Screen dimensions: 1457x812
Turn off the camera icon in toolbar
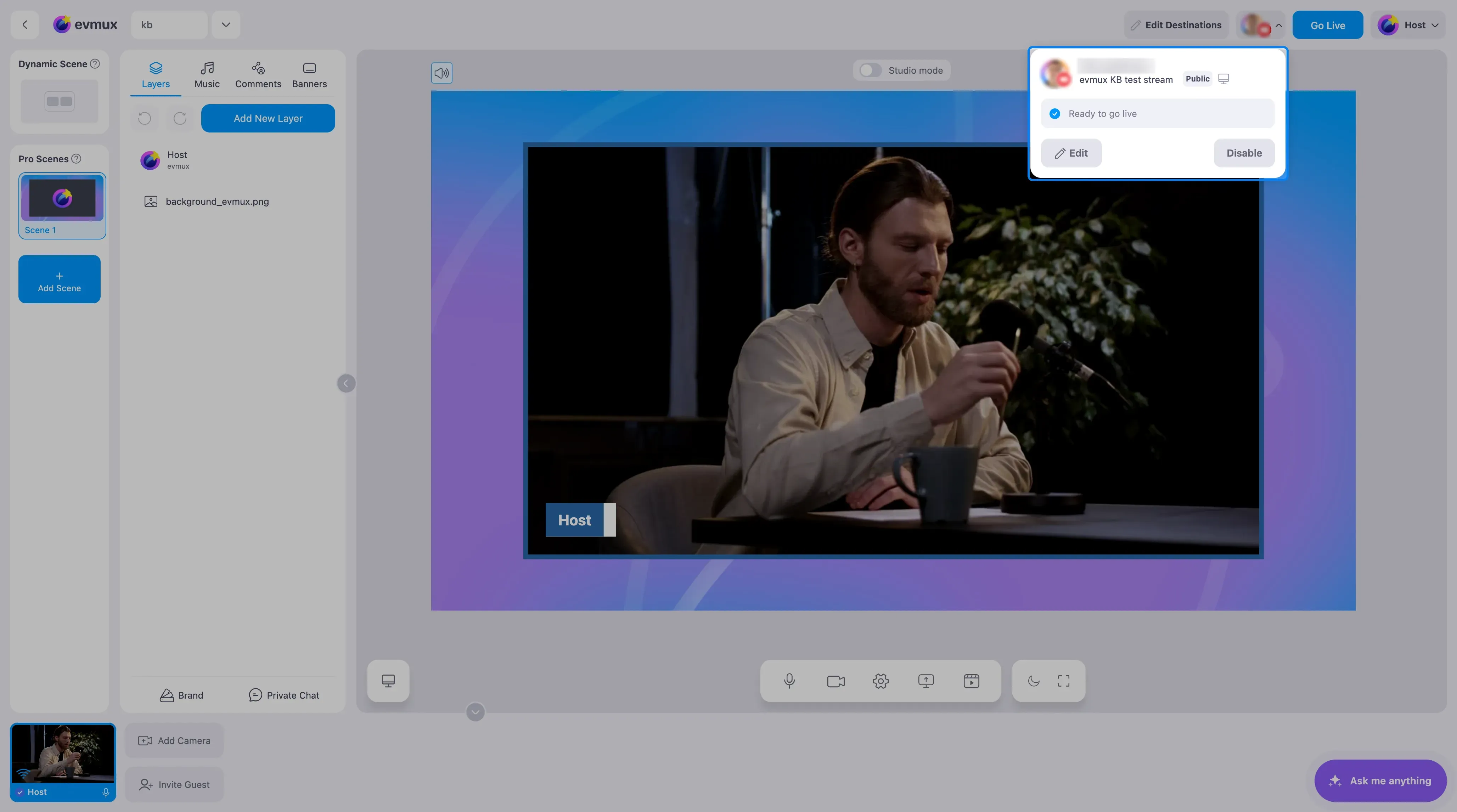coord(836,681)
